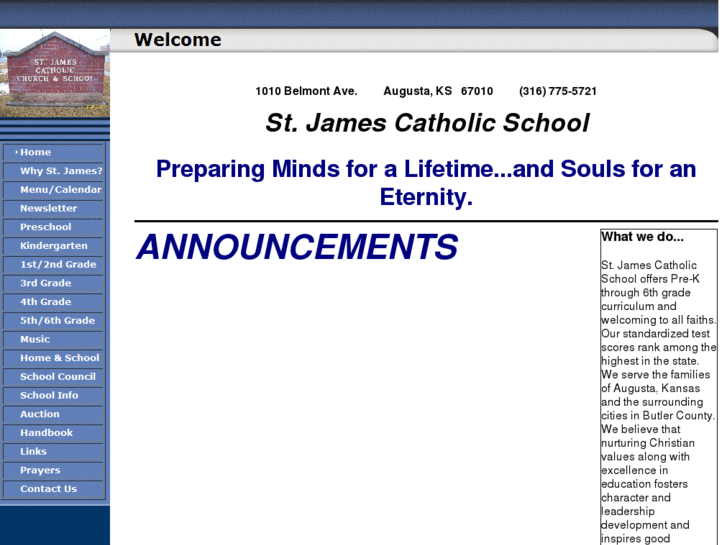Image resolution: width=727 pixels, height=545 pixels.
Task: View the School Info page
Action: [54, 395]
